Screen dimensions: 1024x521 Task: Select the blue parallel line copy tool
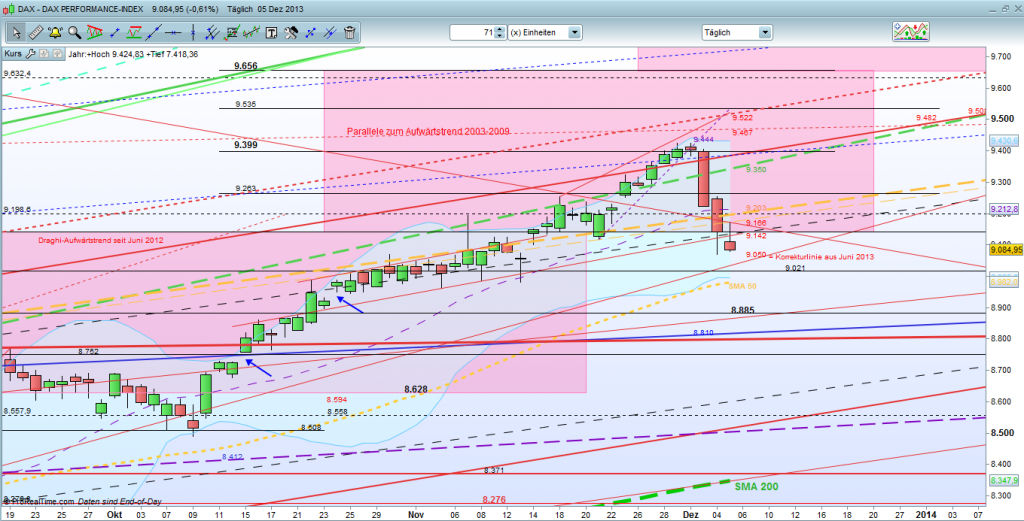click(330, 31)
